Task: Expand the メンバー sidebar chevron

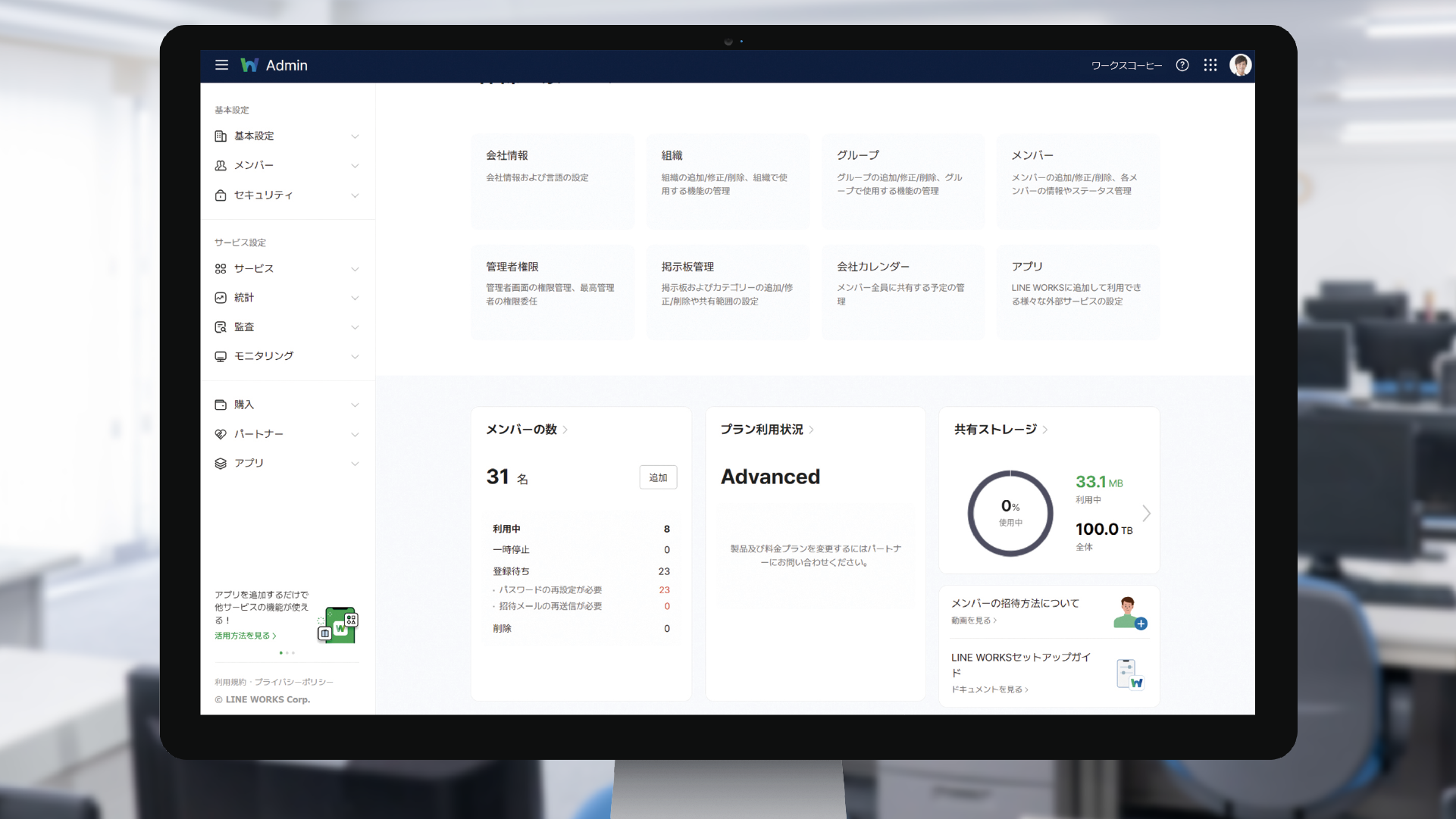Action: click(355, 166)
